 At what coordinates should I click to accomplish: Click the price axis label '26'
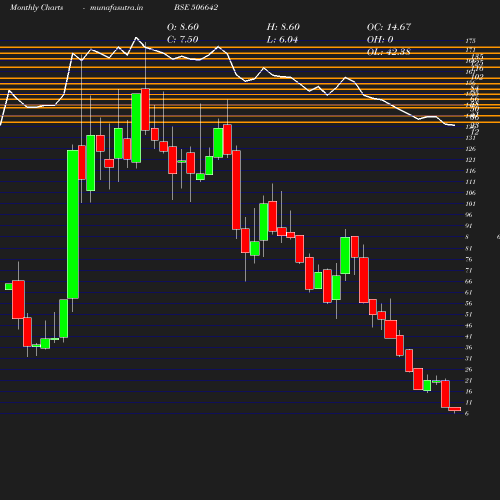tap(469, 369)
